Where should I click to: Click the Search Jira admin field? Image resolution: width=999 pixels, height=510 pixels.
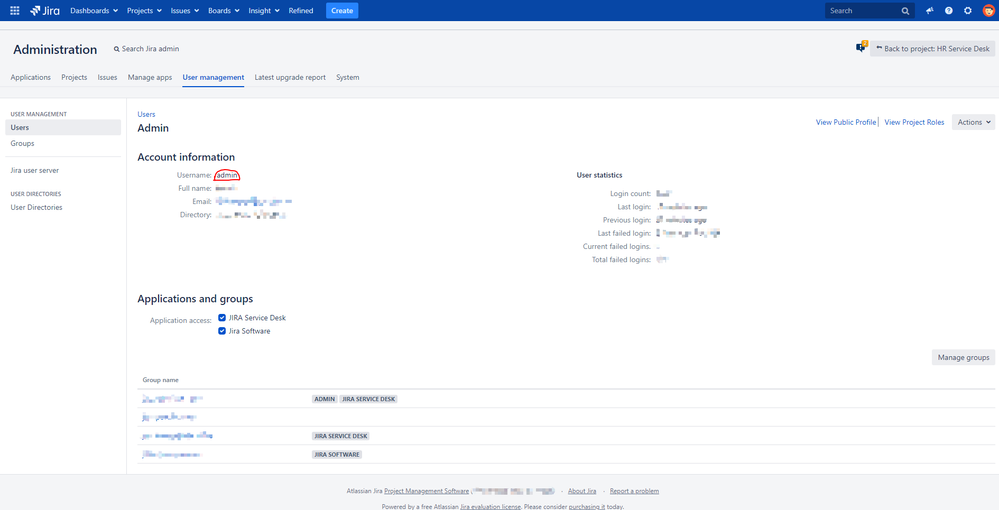146,49
